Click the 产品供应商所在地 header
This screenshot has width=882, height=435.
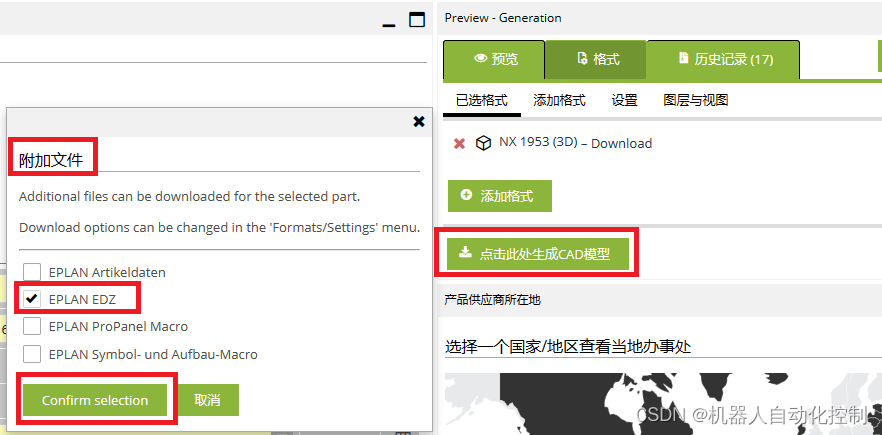(492, 300)
